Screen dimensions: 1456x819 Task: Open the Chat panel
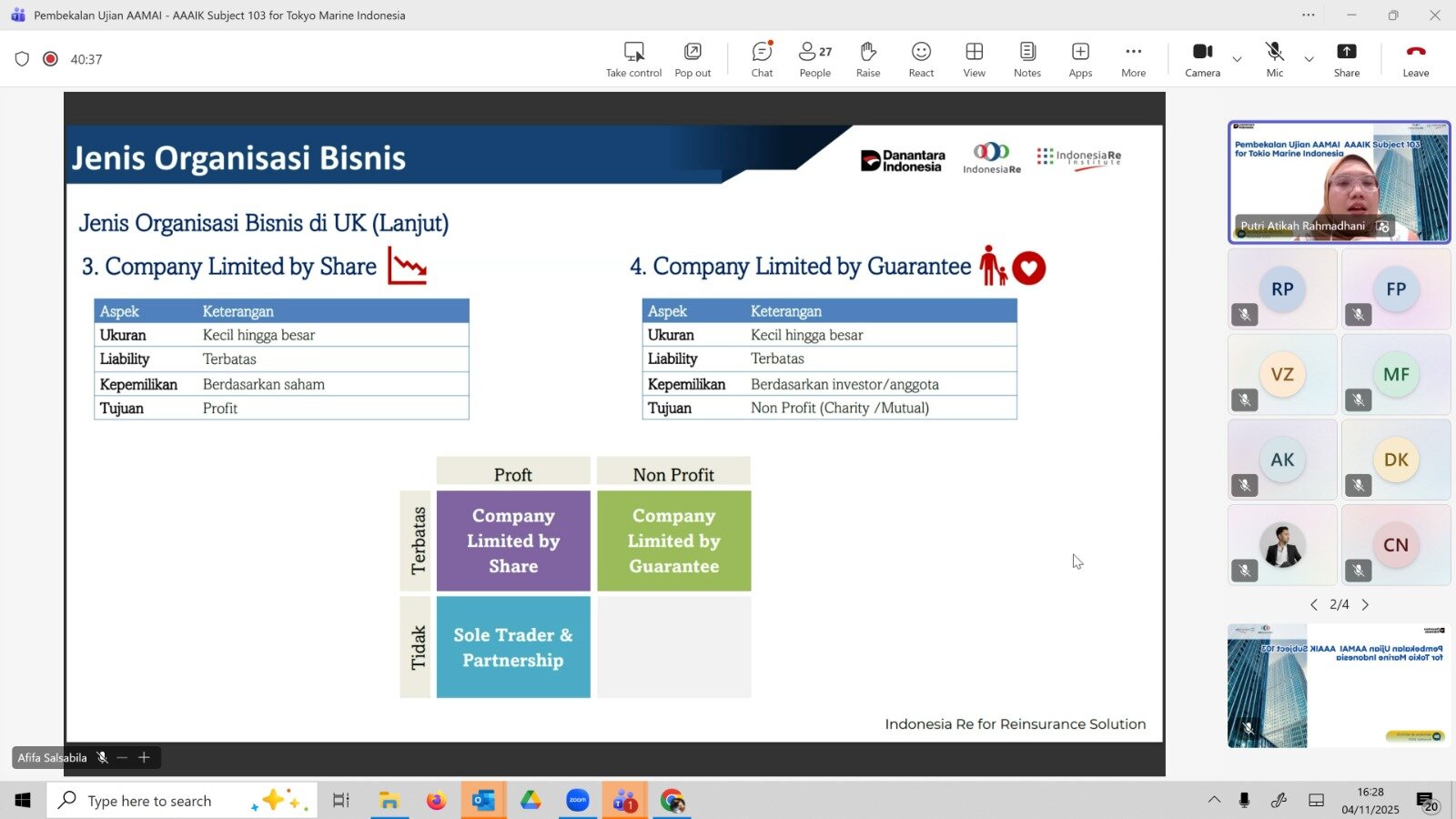click(762, 59)
